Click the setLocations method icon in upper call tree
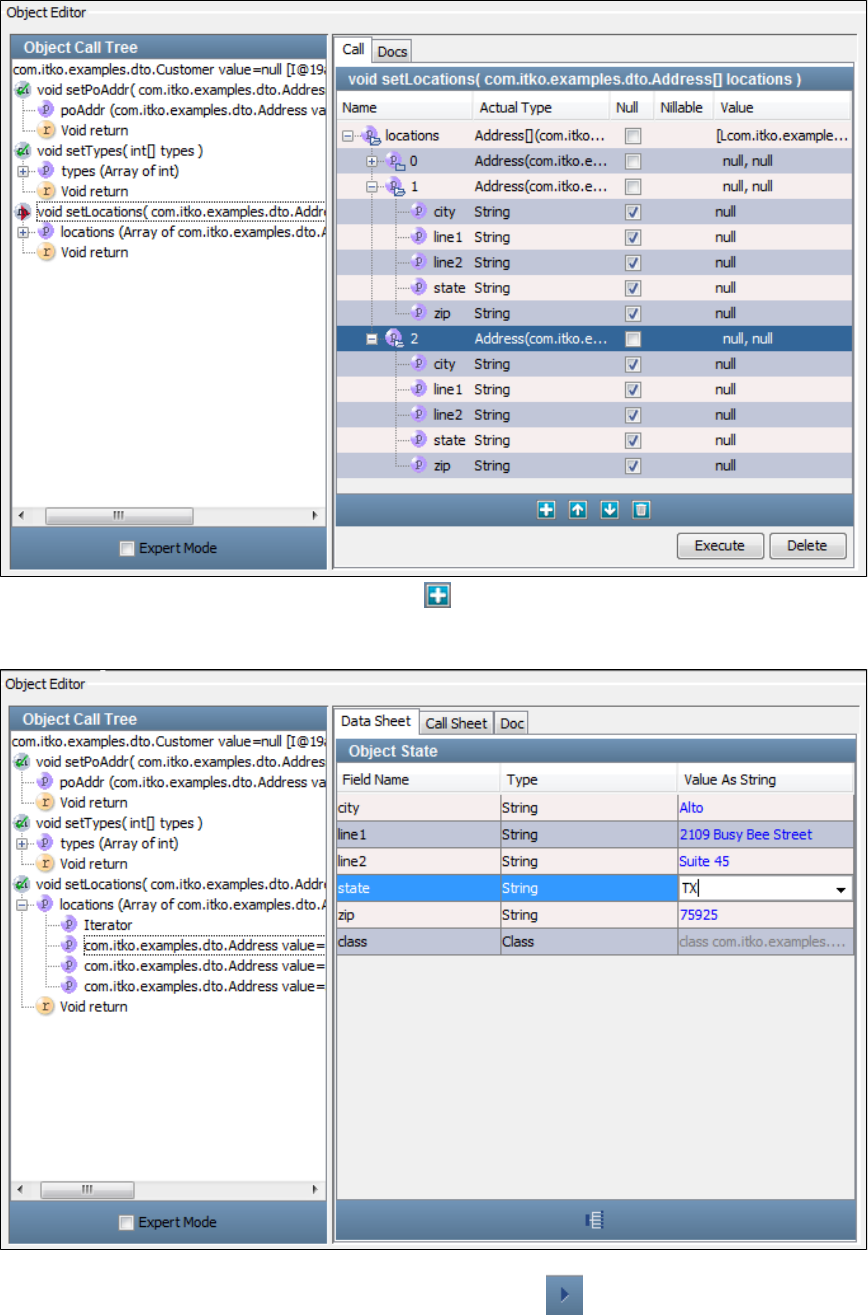 [x=23, y=212]
